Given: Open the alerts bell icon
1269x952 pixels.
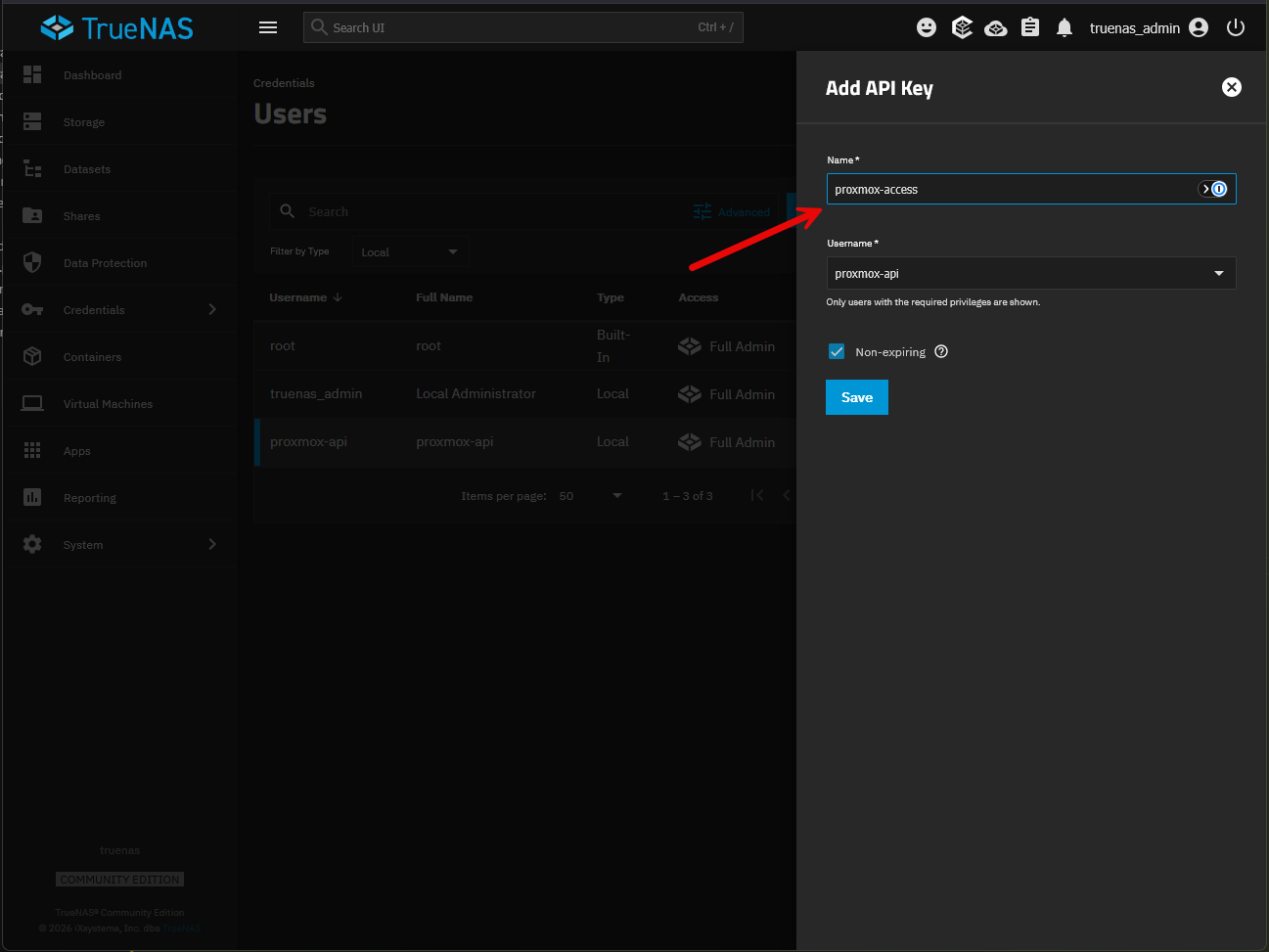Looking at the screenshot, I should coord(1065,27).
